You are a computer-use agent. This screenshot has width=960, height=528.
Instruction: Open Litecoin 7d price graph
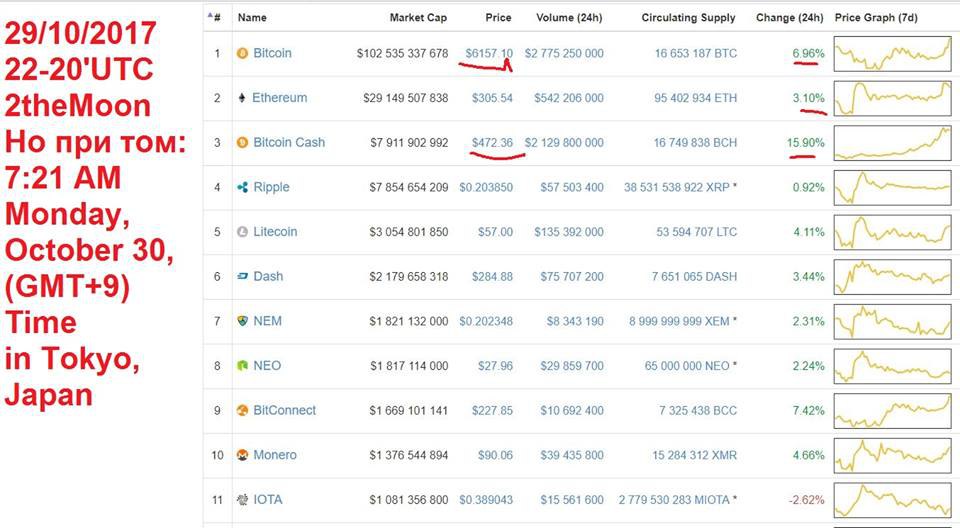click(x=893, y=233)
